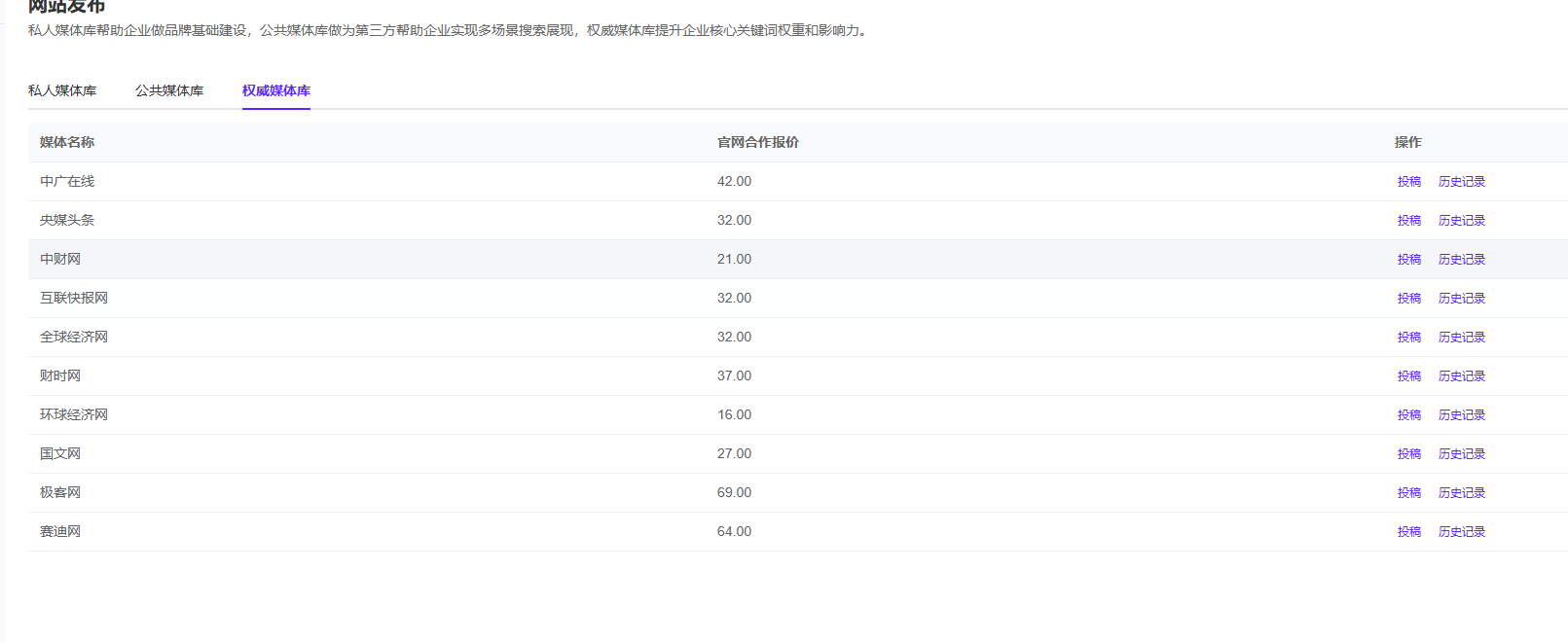Show 历史记录 for 国文网
1568x643 pixels.
(1462, 454)
